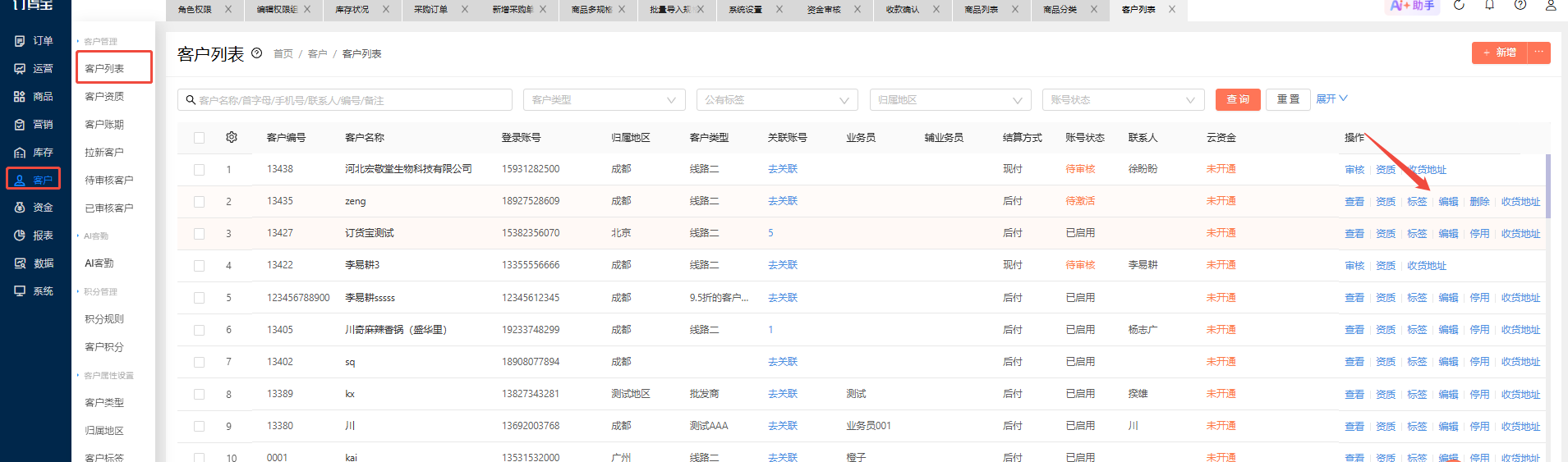Check the row for customer kx
Screen dimensions: 1568x462
coord(199,395)
